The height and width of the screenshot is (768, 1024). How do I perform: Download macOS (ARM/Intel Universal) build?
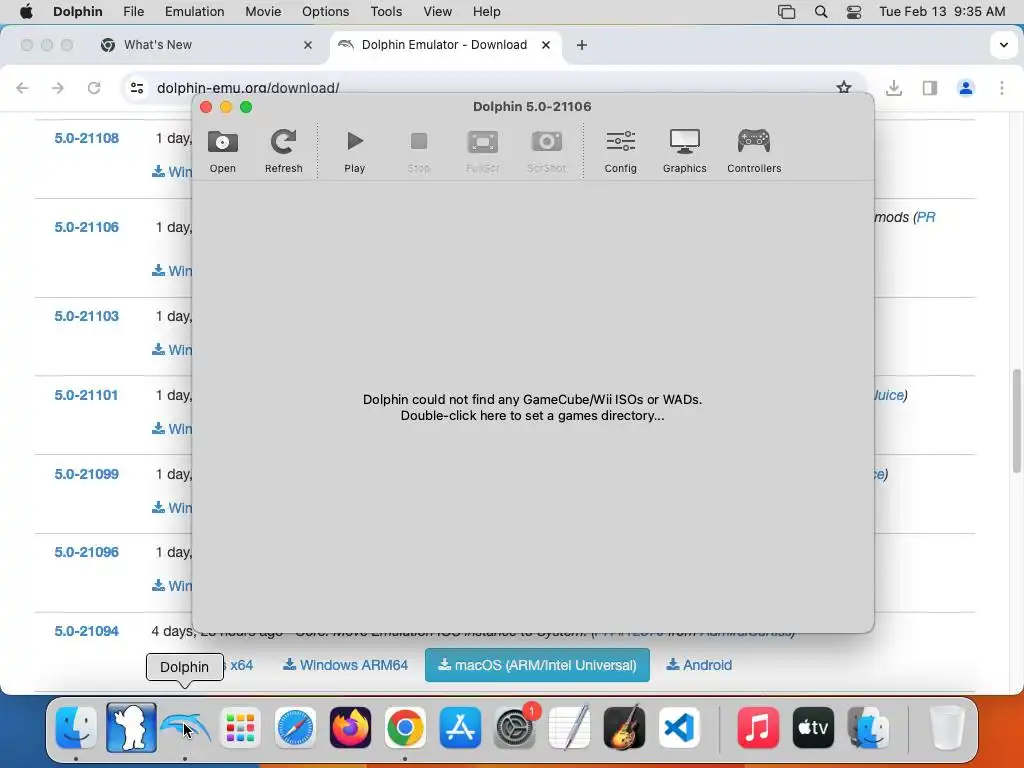537,665
